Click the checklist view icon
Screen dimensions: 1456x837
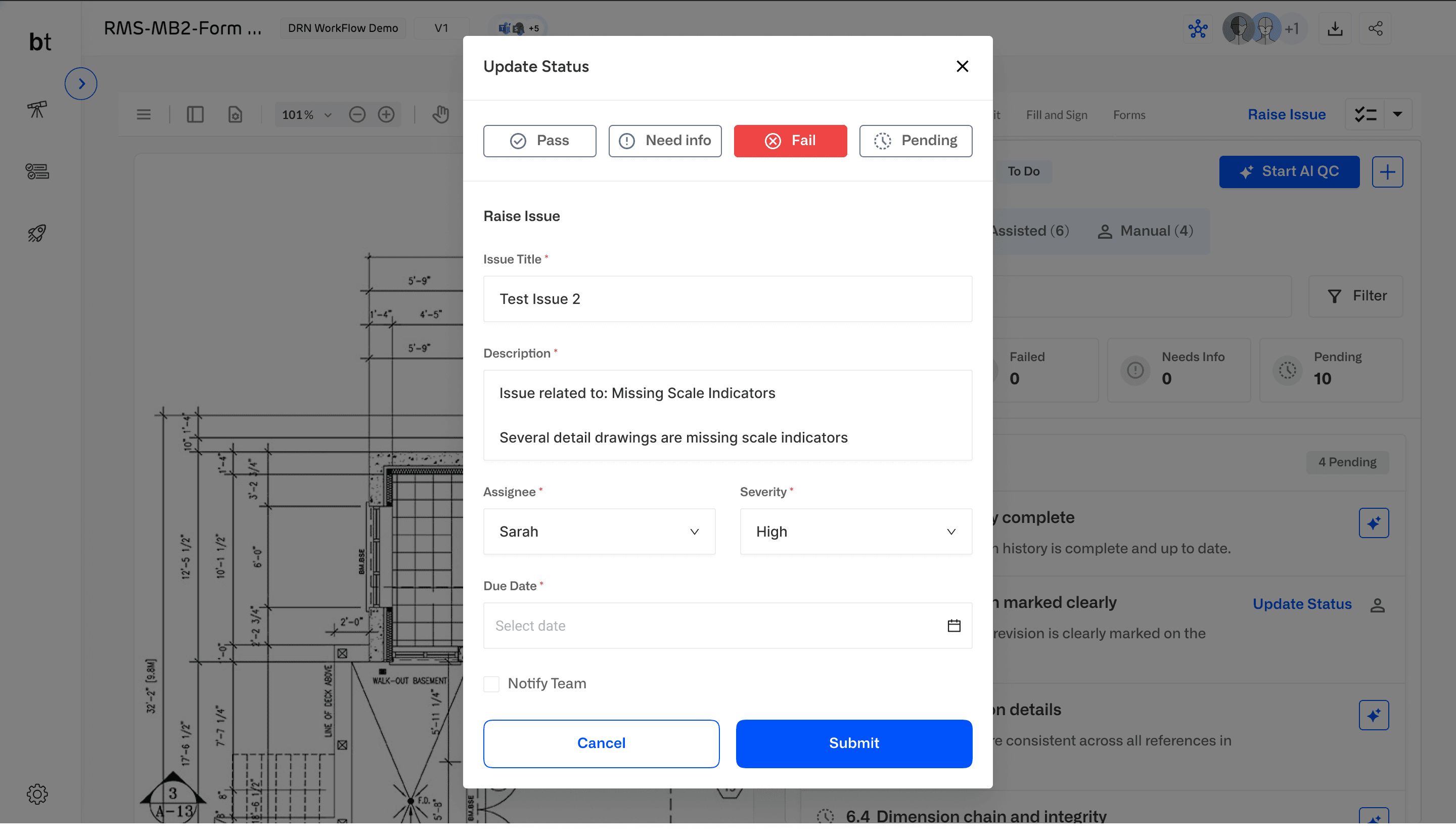(1365, 115)
